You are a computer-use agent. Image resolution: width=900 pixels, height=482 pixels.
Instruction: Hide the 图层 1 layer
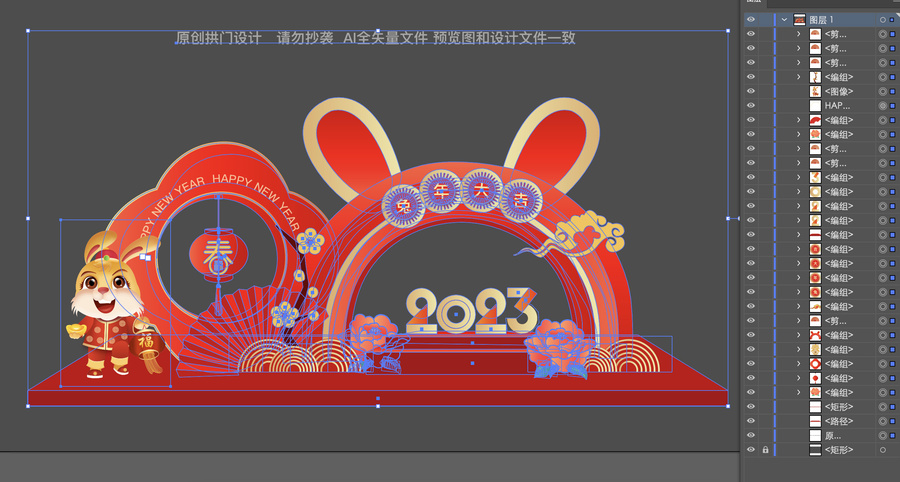[751, 20]
